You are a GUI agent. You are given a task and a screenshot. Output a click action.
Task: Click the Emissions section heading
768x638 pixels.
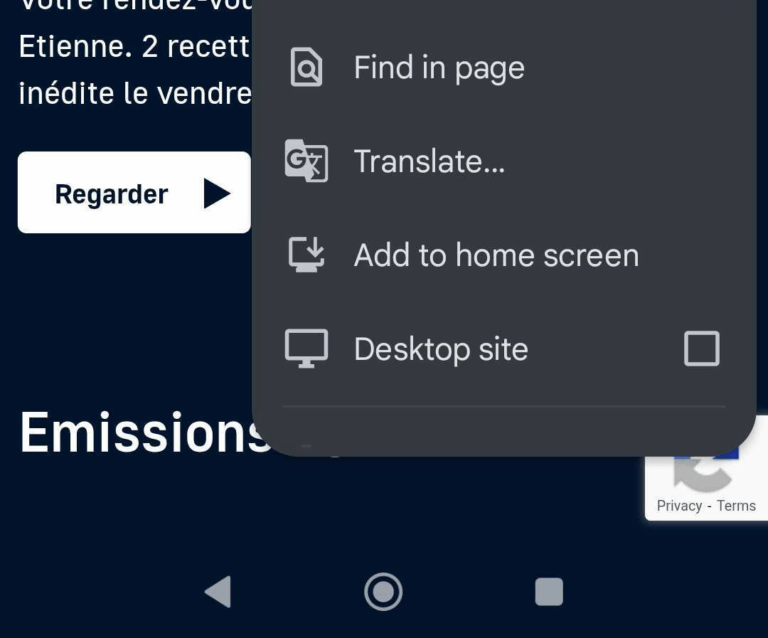point(140,434)
